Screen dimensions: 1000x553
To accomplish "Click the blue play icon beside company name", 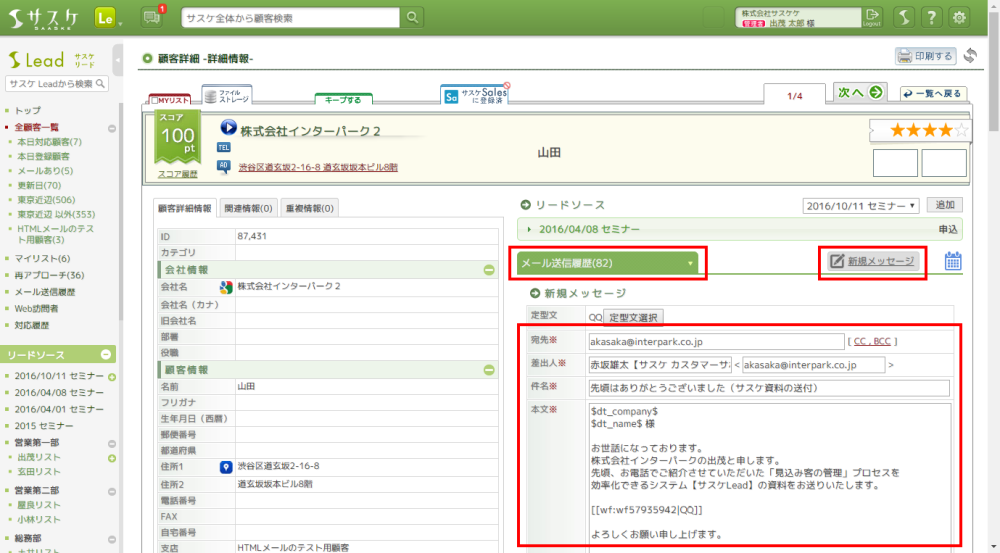I will [x=228, y=128].
